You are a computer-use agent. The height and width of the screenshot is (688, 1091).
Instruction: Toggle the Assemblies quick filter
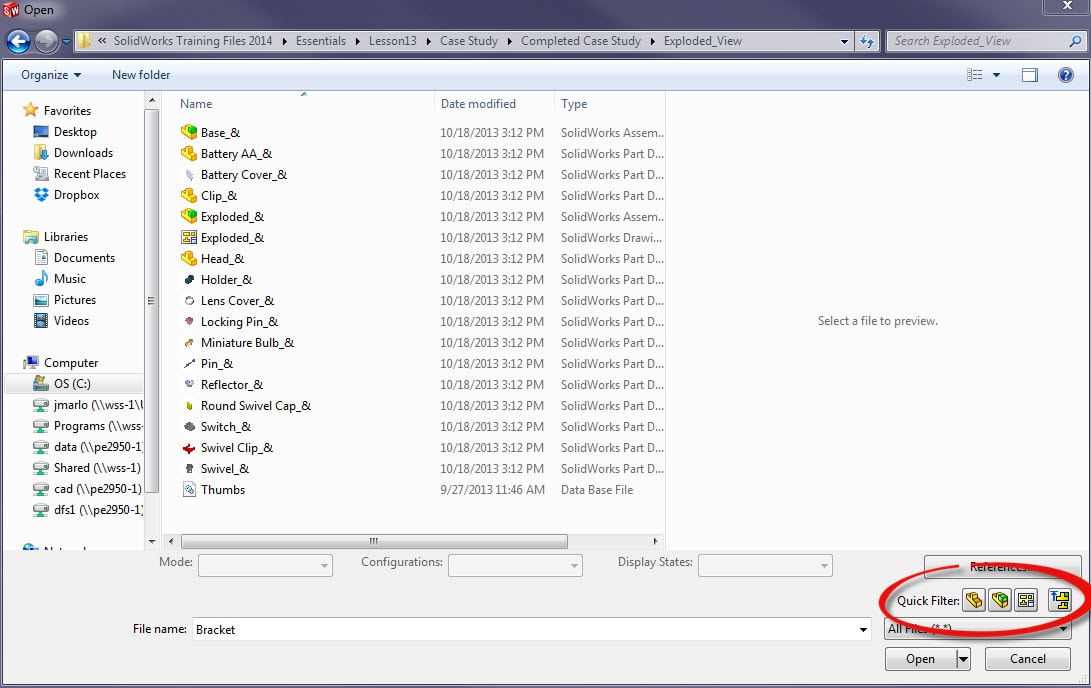[999, 600]
